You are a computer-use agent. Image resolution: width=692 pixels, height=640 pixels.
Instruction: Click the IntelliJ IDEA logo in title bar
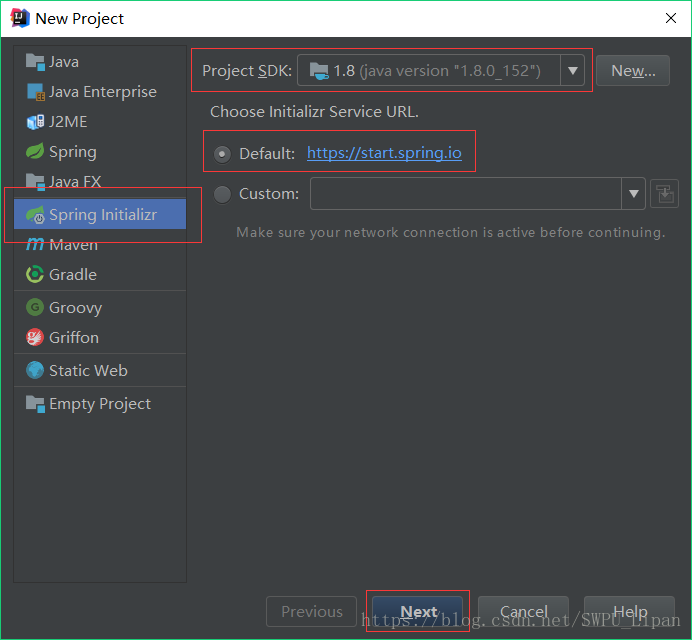pos(20,18)
